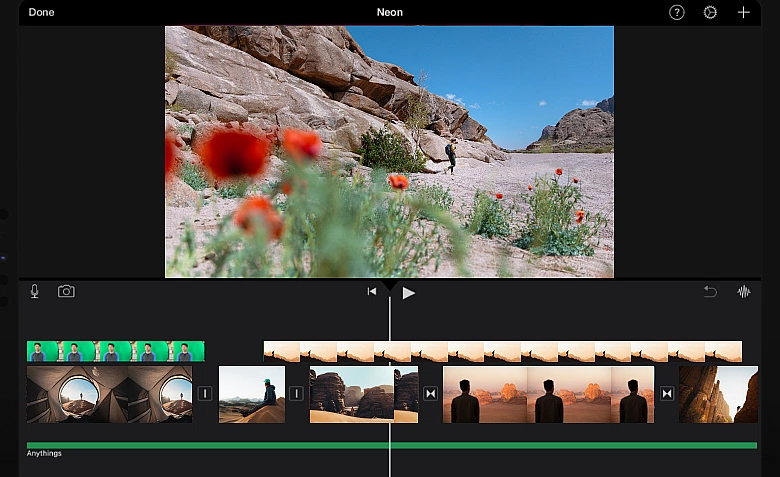Select the green Anythings audio track
This screenshot has height=477, width=780.
pos(392,446)
